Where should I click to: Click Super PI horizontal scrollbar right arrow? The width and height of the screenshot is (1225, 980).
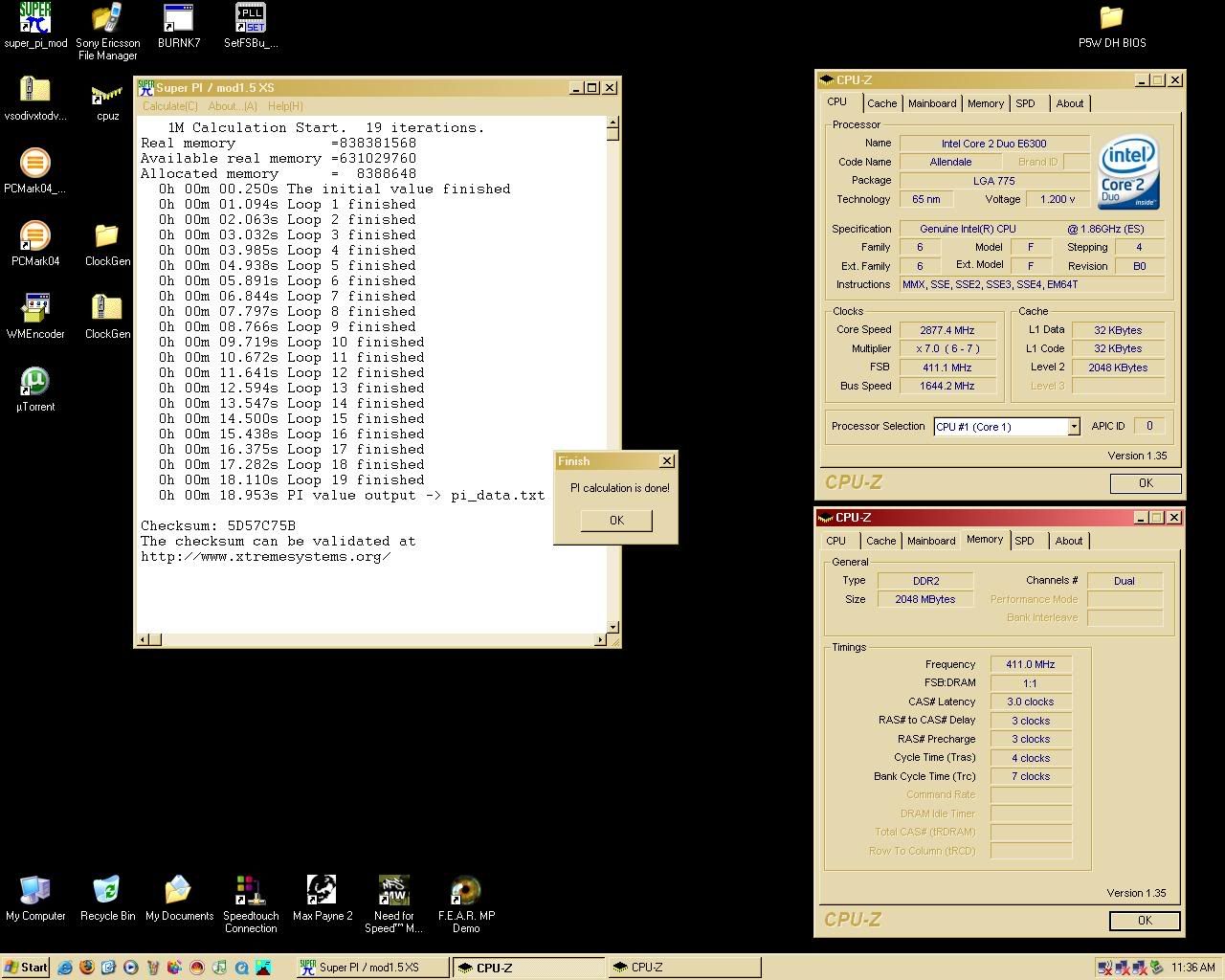coord(601,639)
